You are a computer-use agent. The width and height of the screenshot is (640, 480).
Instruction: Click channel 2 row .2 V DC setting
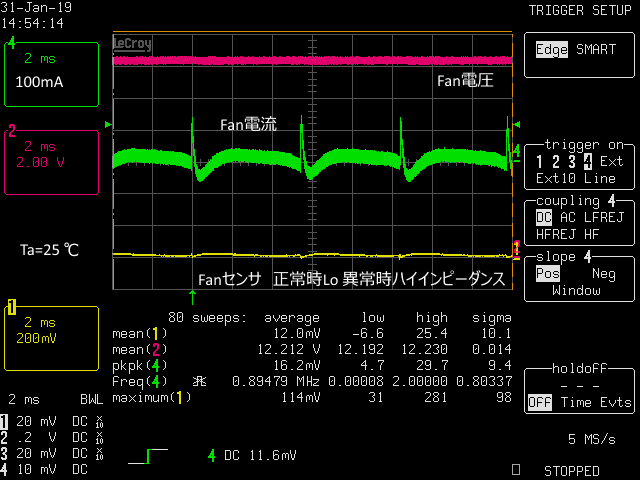pyautogui.click(x=52, y=437)
